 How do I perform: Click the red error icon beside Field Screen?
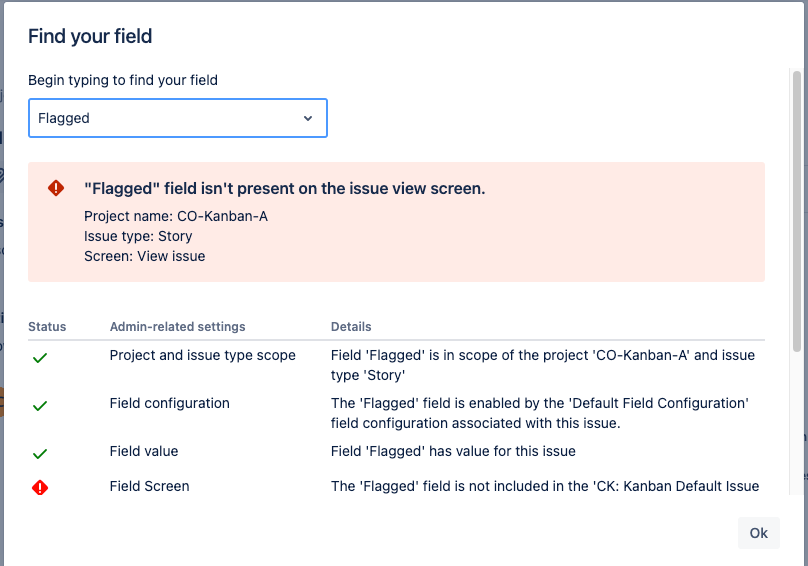tap(40, 488)
